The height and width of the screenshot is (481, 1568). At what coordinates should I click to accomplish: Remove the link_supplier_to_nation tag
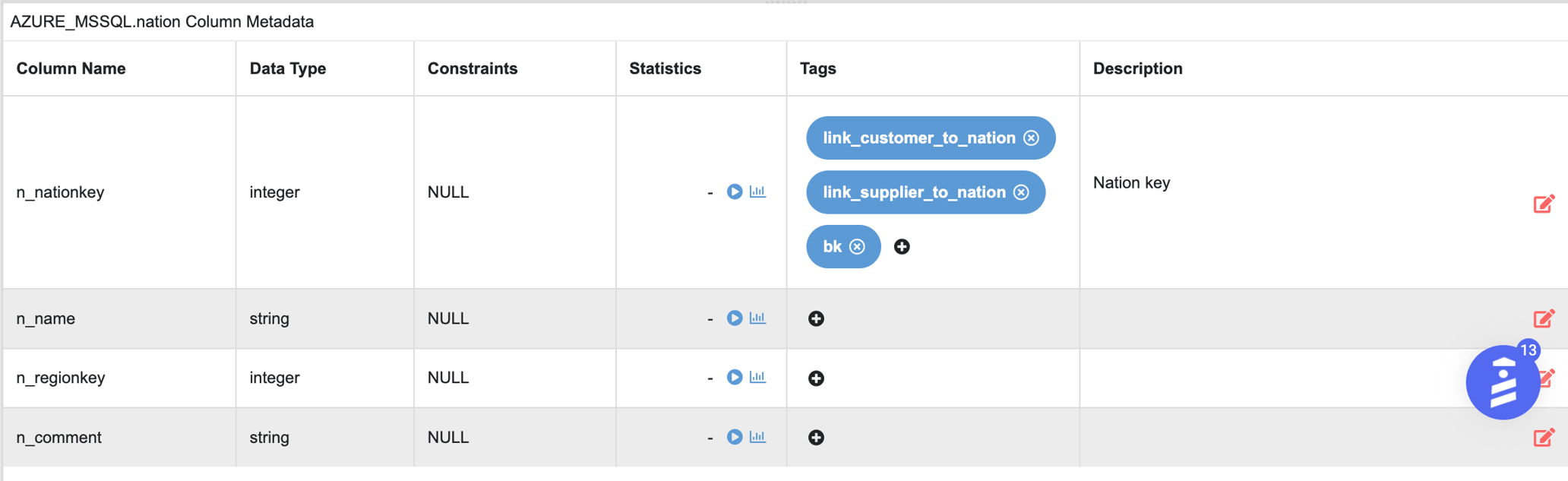[1021, 192]
